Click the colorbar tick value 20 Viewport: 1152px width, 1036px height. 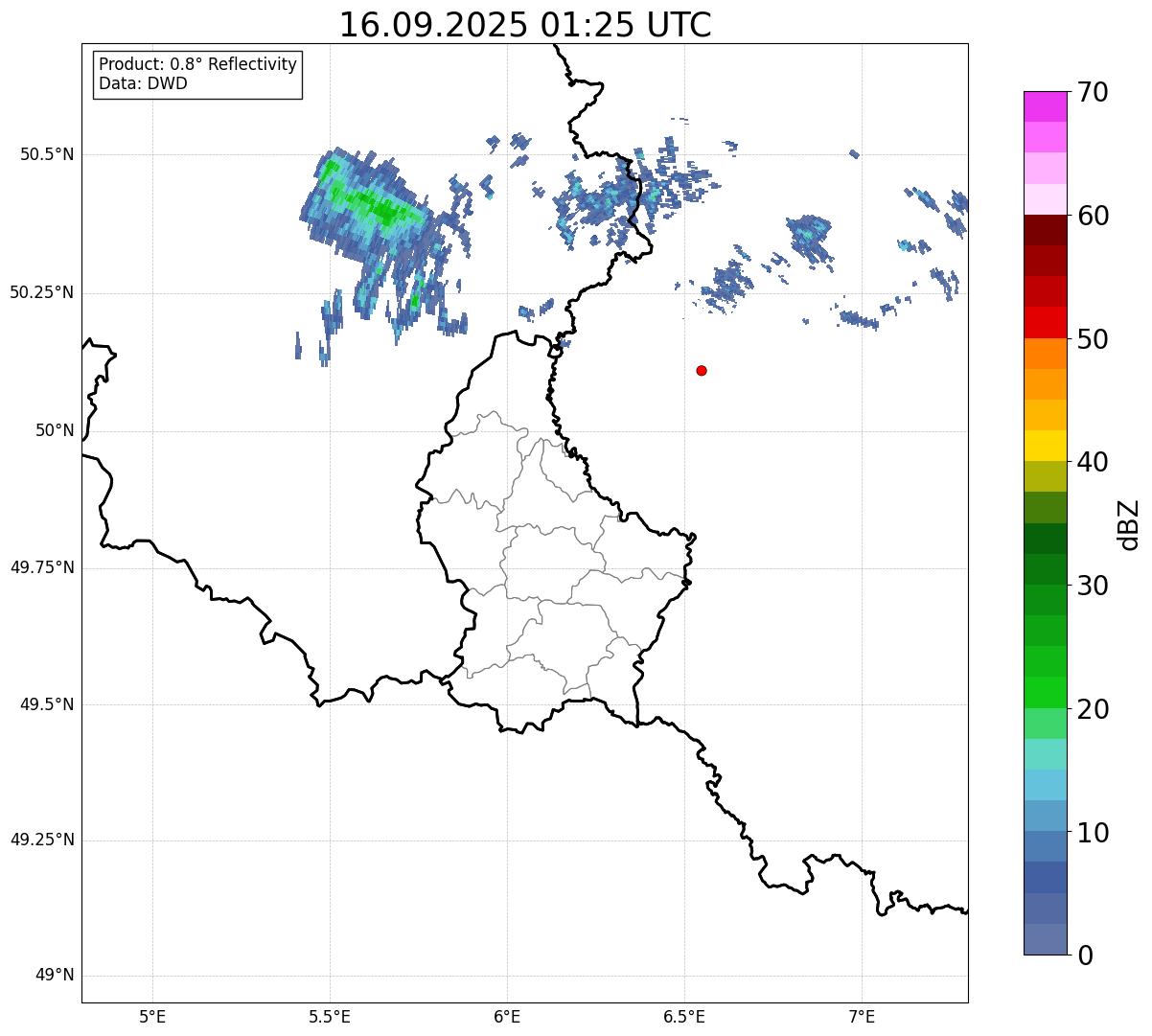click(x=1093, y=709)
